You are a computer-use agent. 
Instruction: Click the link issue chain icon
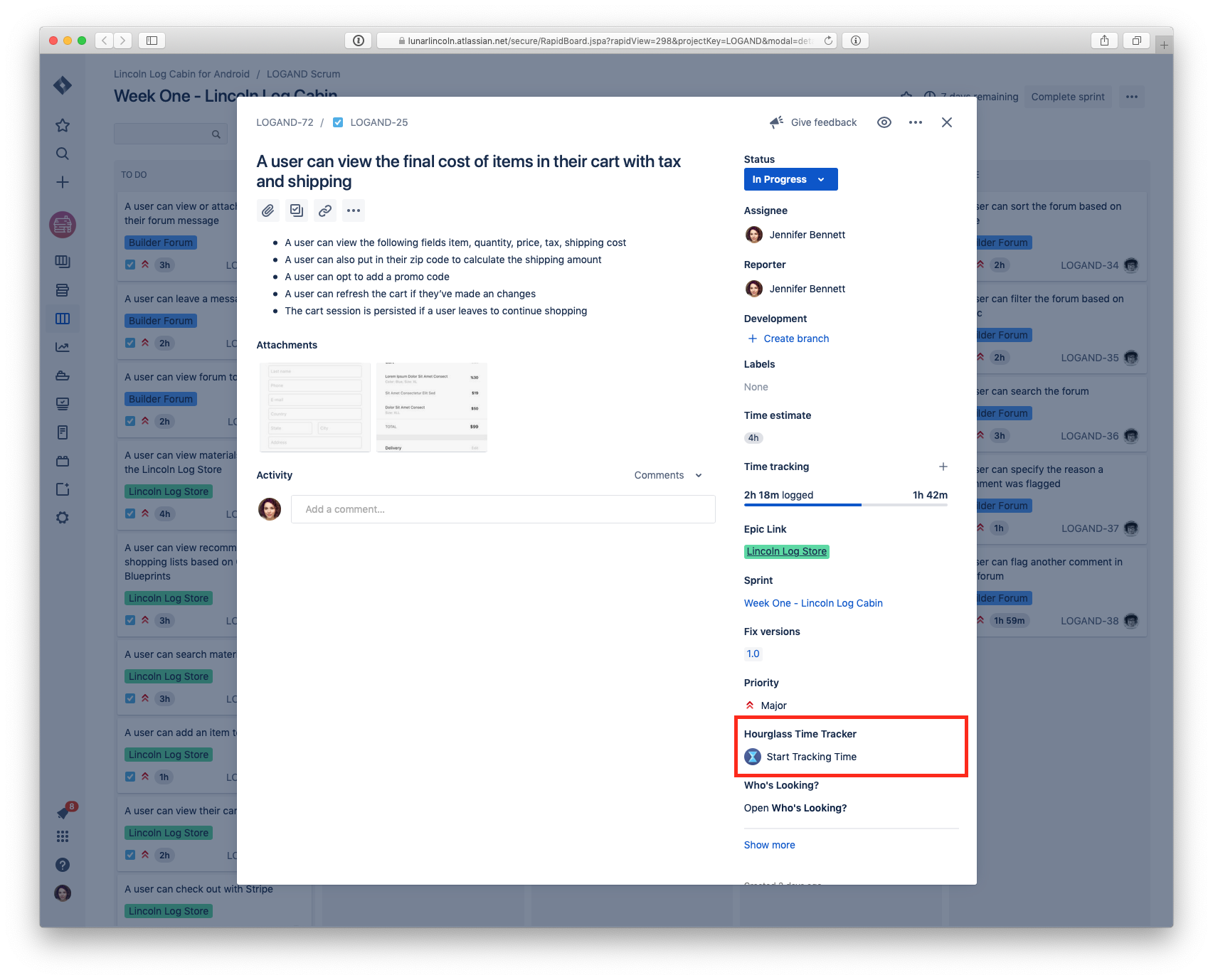tap(325, 211)
